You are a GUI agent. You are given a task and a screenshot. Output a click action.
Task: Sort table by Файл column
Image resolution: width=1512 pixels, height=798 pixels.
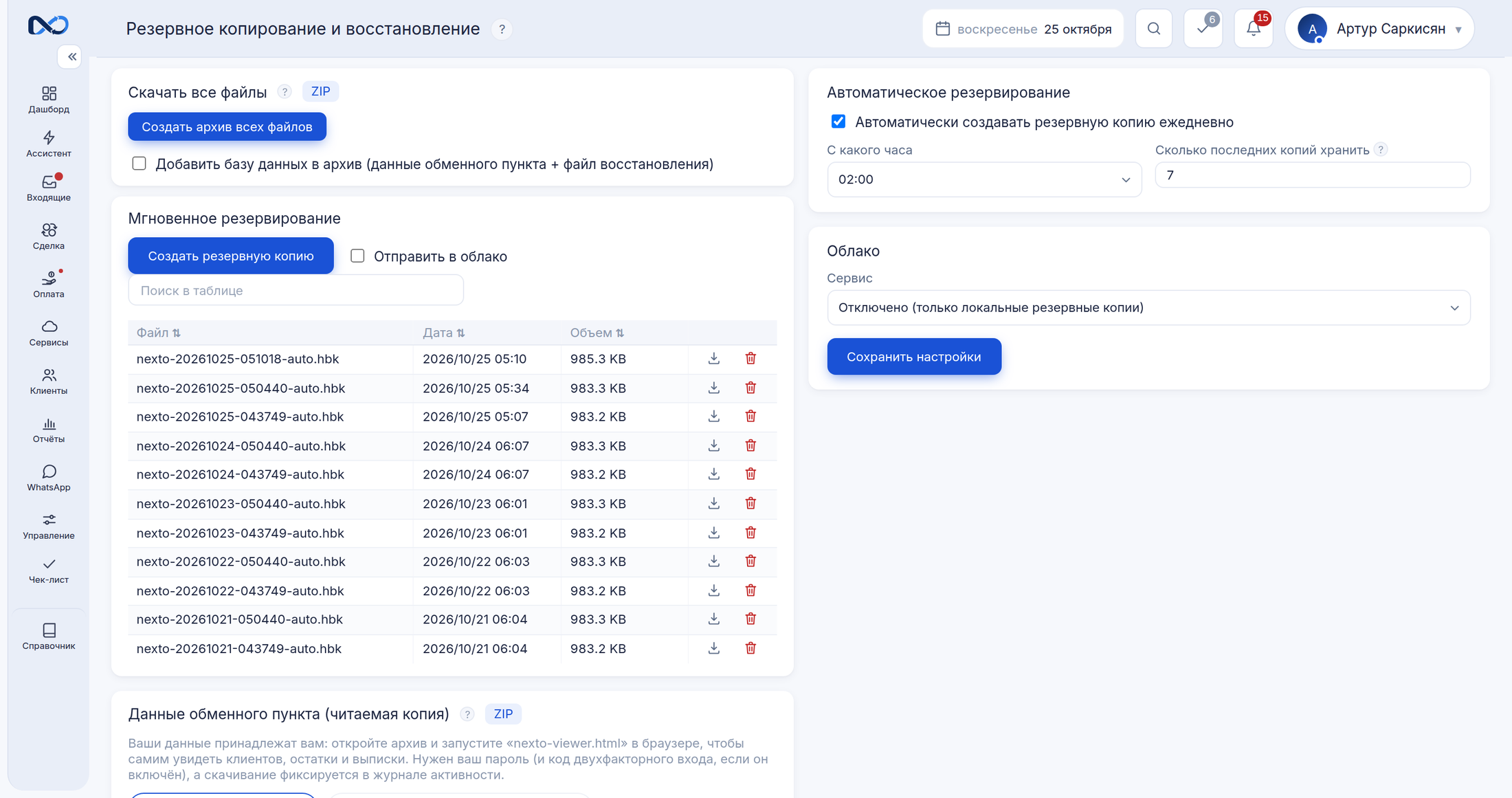pos(159,333)
